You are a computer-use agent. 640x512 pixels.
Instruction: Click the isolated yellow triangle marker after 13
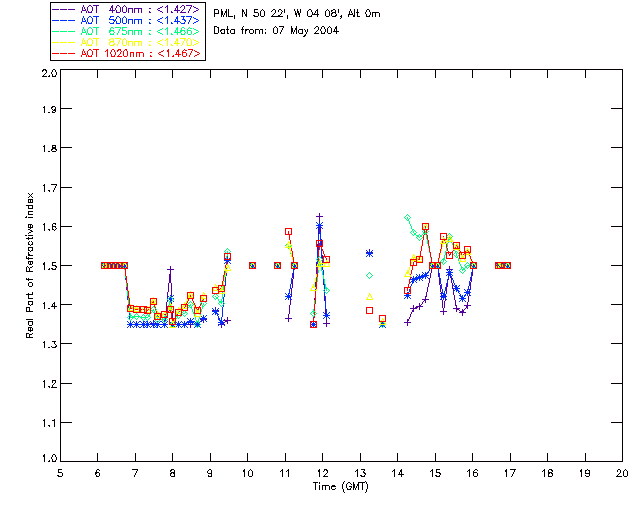click(x=369, y=297)
